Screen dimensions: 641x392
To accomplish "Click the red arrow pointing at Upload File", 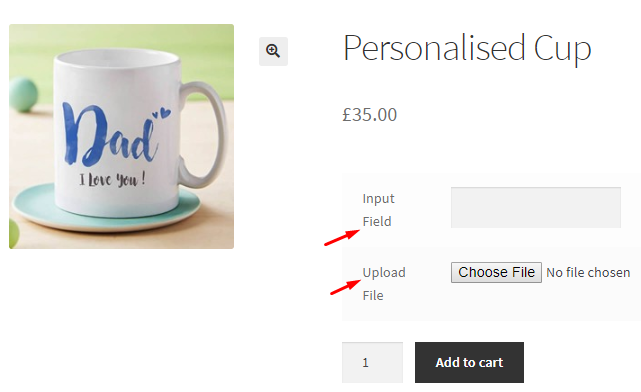I will pos(345,287).
